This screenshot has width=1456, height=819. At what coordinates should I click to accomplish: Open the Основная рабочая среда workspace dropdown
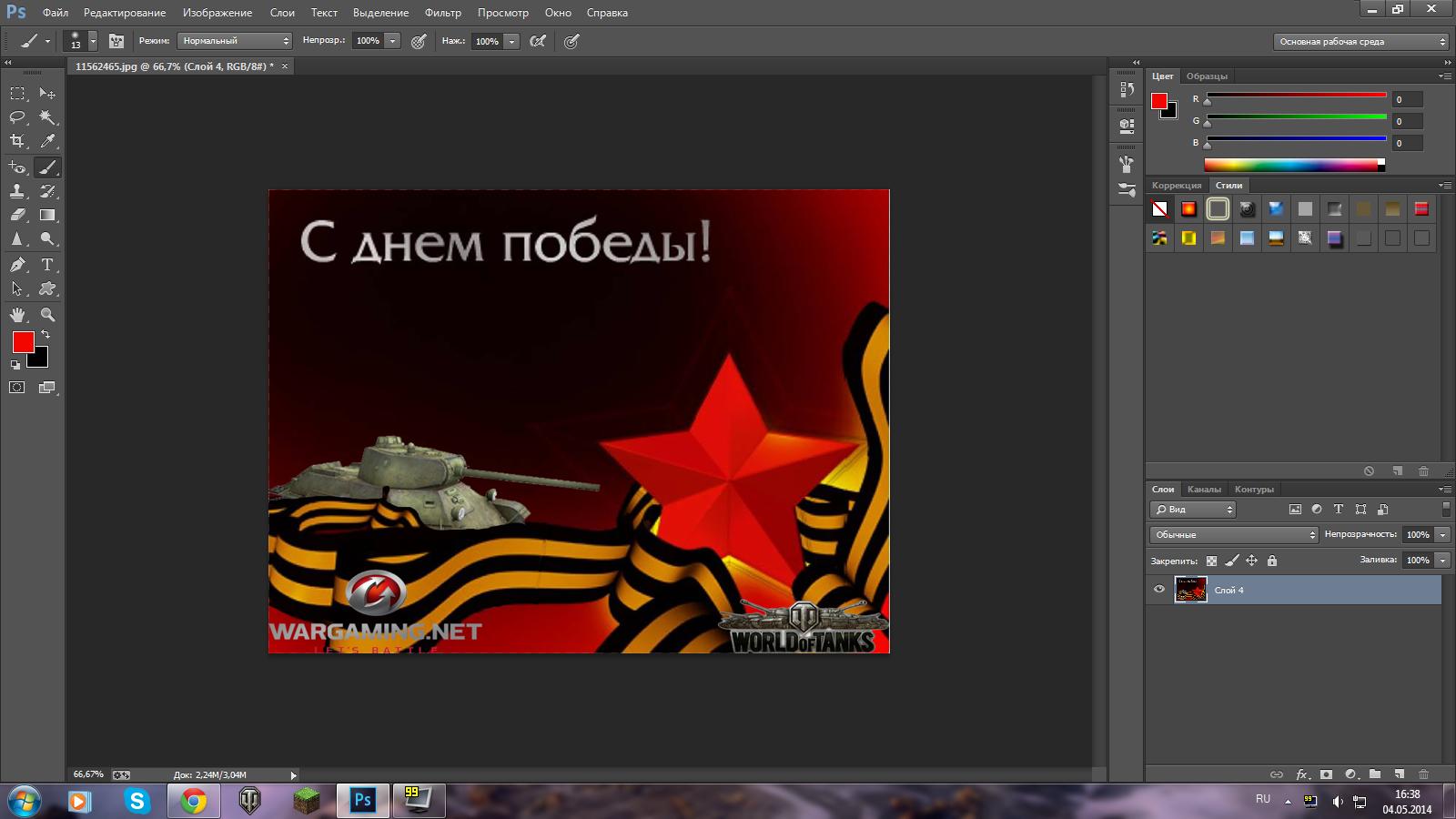coord(1360,42)
